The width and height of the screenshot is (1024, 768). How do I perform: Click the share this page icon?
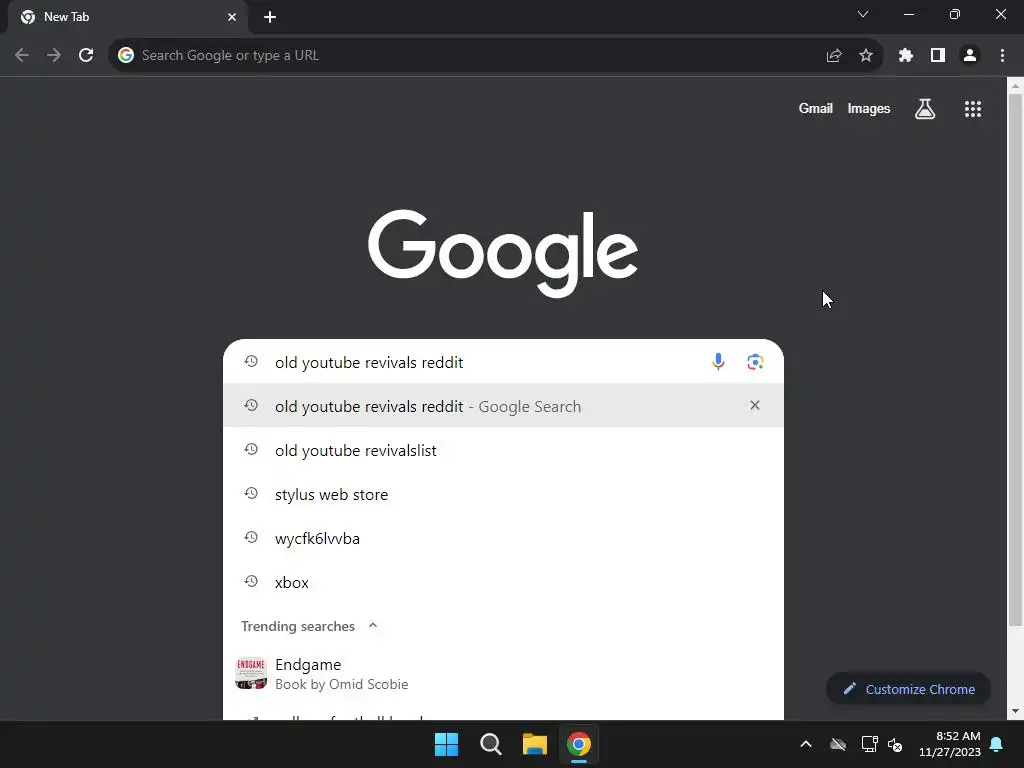pyautogui.click(x=834, y=56)
